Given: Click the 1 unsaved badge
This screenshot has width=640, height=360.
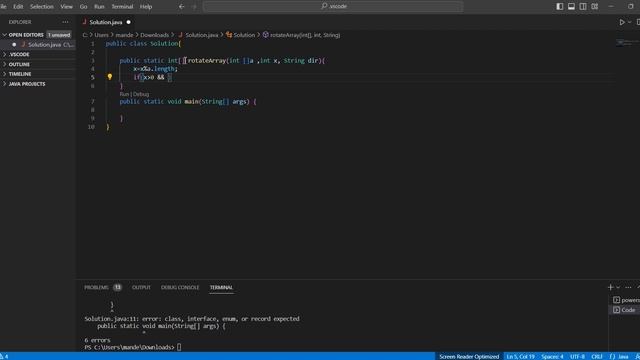Looking at the screenshot, I should click(59, 35).
